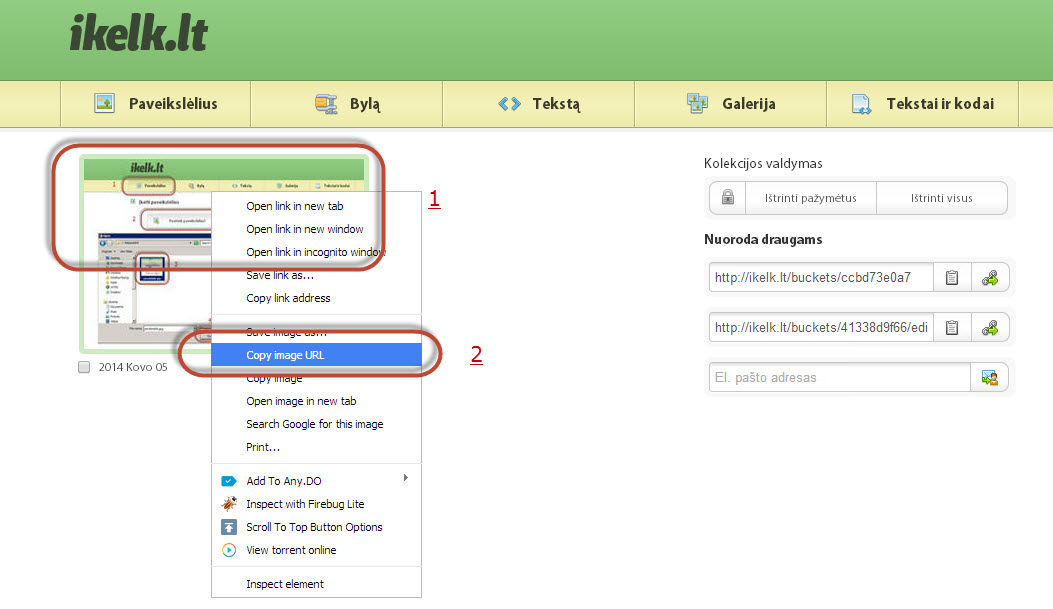Open the Tekstą tab
1053x609 pixels.
tap(539, 103)
